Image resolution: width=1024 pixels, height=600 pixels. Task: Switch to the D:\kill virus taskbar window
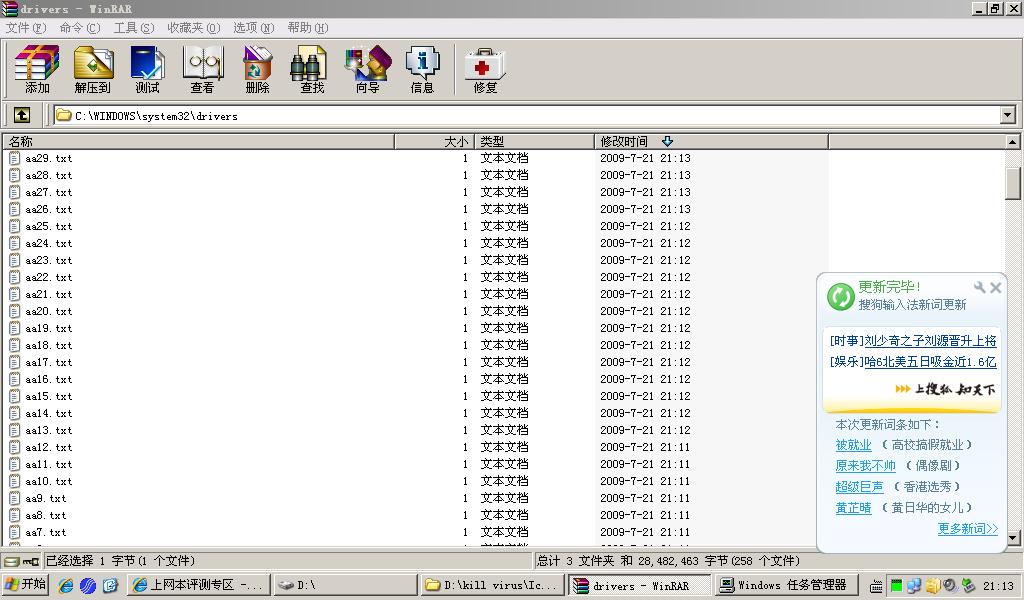[492, 585]
